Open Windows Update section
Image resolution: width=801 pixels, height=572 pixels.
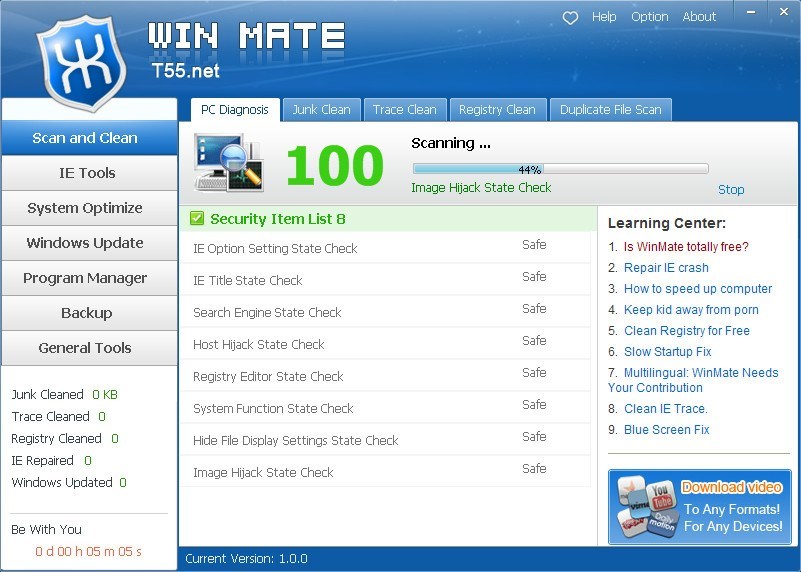[x=89, y=243]
